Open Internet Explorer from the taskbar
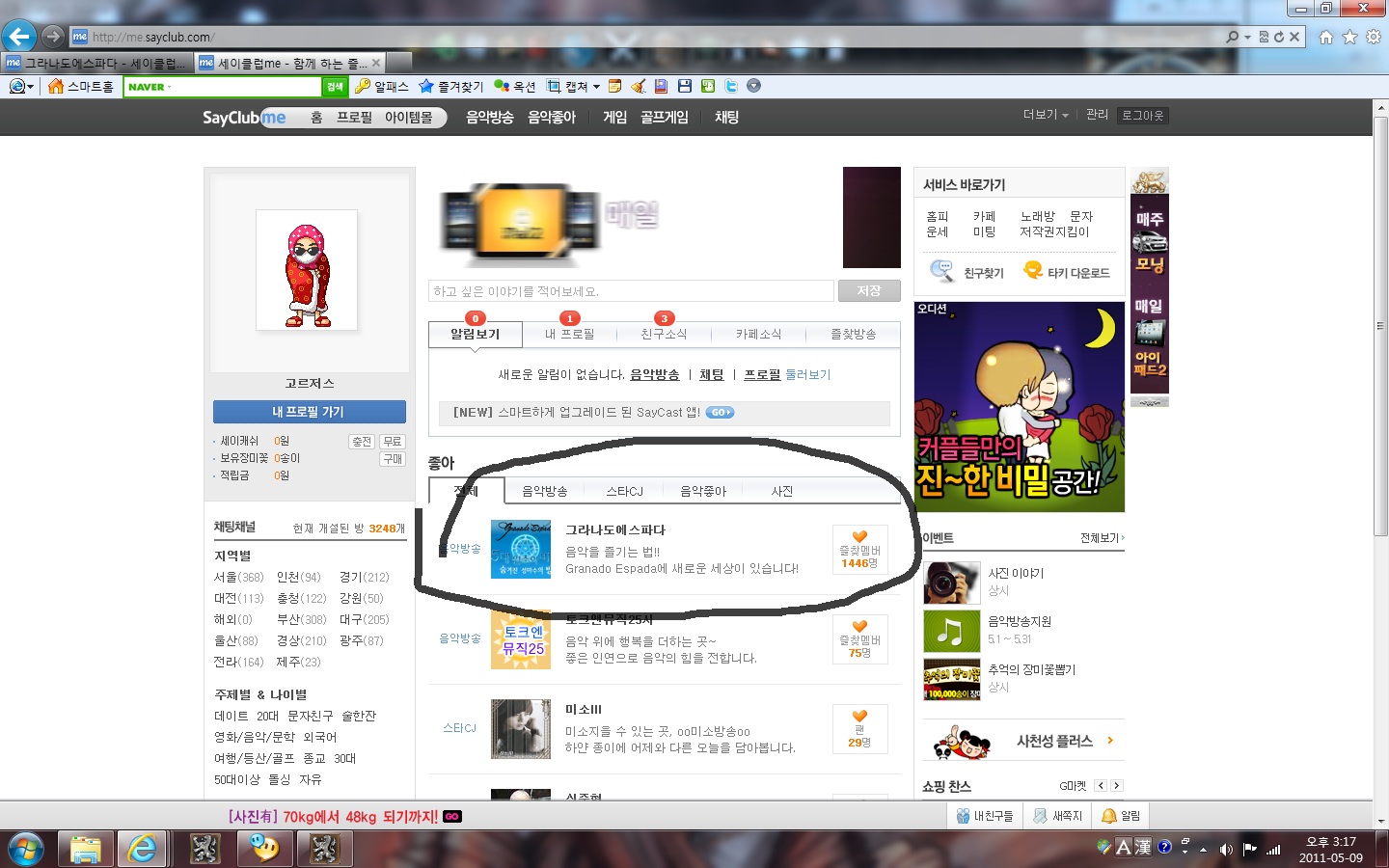The width and height of the screenshot is (1389, 868). (142, 849)
